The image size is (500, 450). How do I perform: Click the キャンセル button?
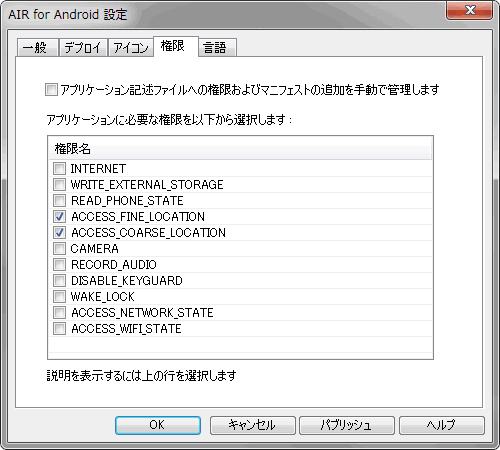click(x=253, y=425)
